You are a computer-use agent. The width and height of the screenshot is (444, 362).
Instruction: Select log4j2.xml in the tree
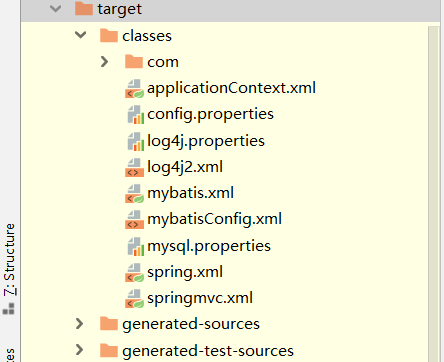point(185,167)
